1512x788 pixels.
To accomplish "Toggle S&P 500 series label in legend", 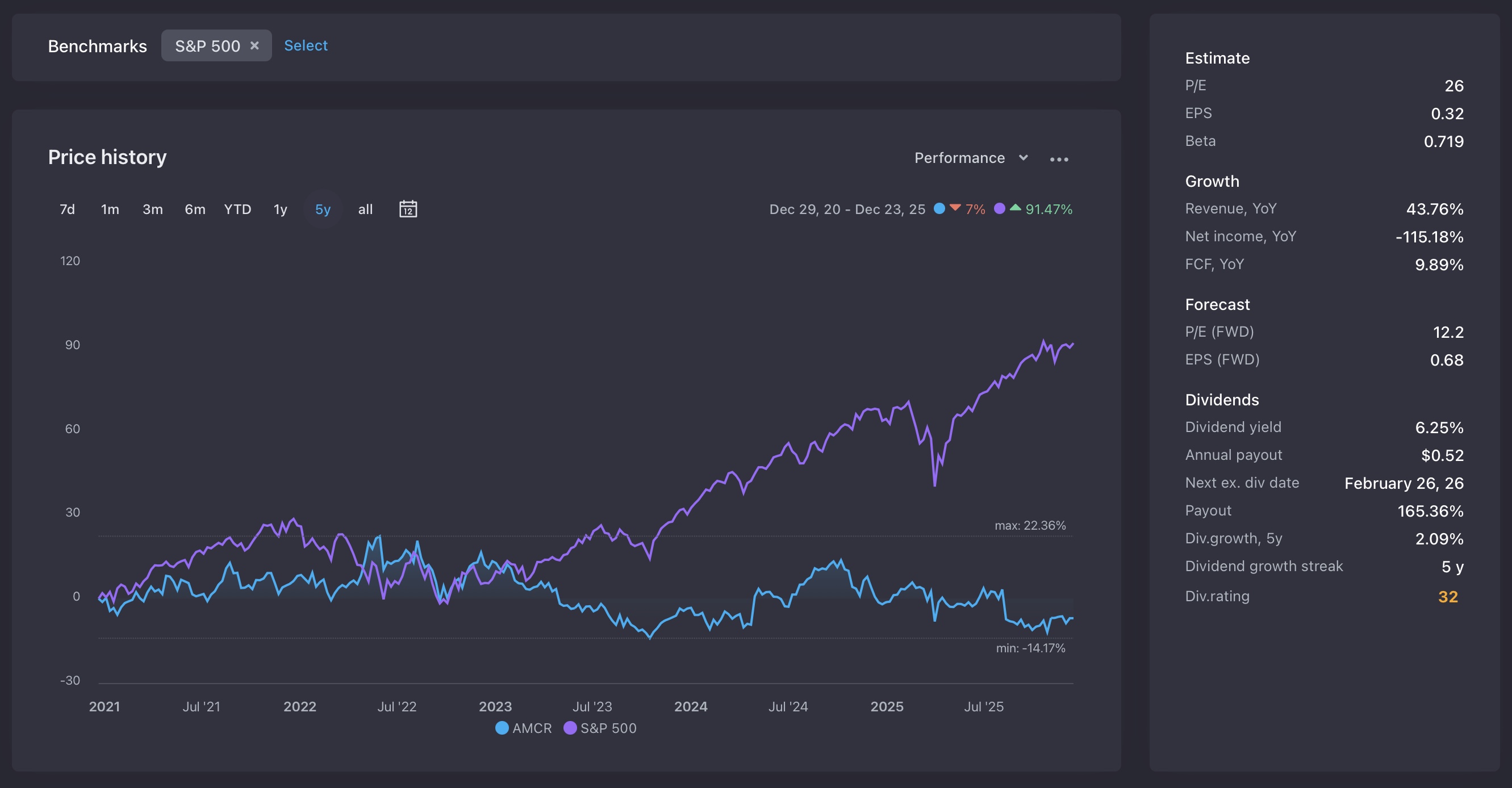I will (x=608, y=728).
